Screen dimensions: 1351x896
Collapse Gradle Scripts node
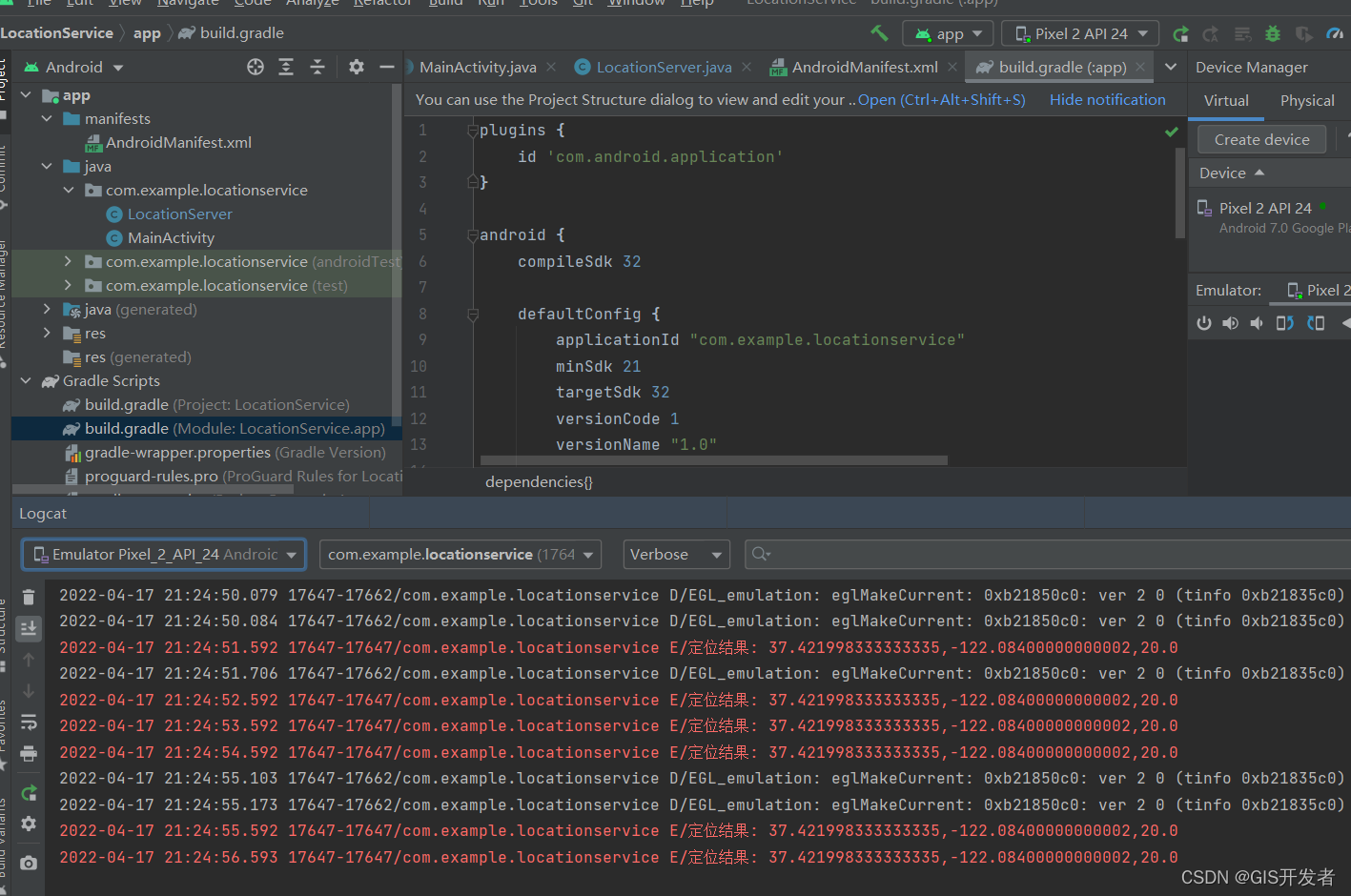pyautogui.click(x=26, y=380)
